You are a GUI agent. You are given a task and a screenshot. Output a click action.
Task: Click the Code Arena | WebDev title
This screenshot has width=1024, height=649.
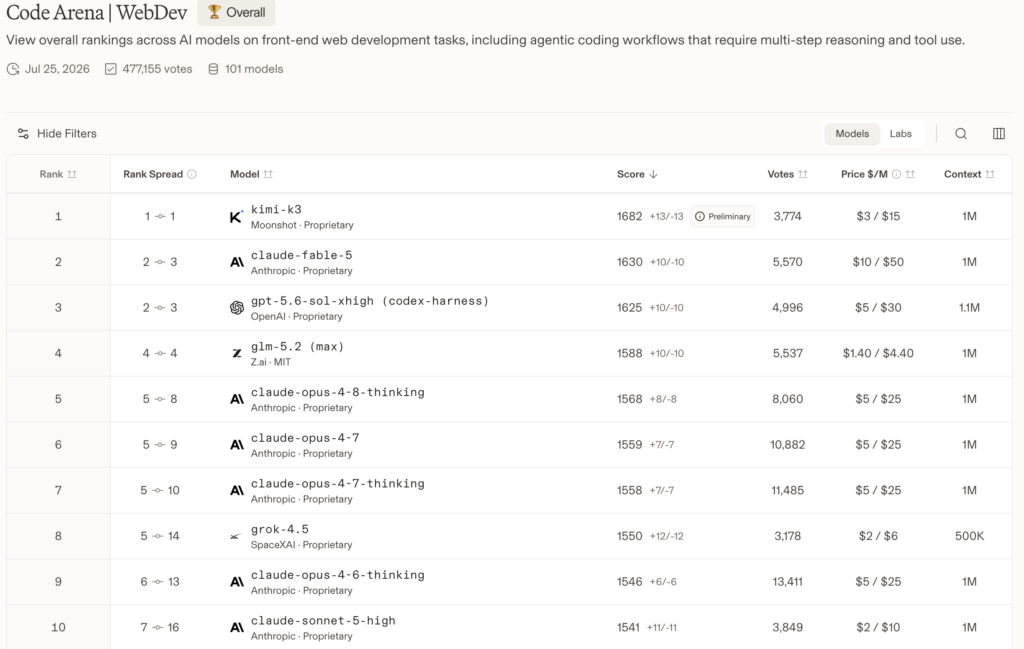pyautogui.click(x=97, y=12)
